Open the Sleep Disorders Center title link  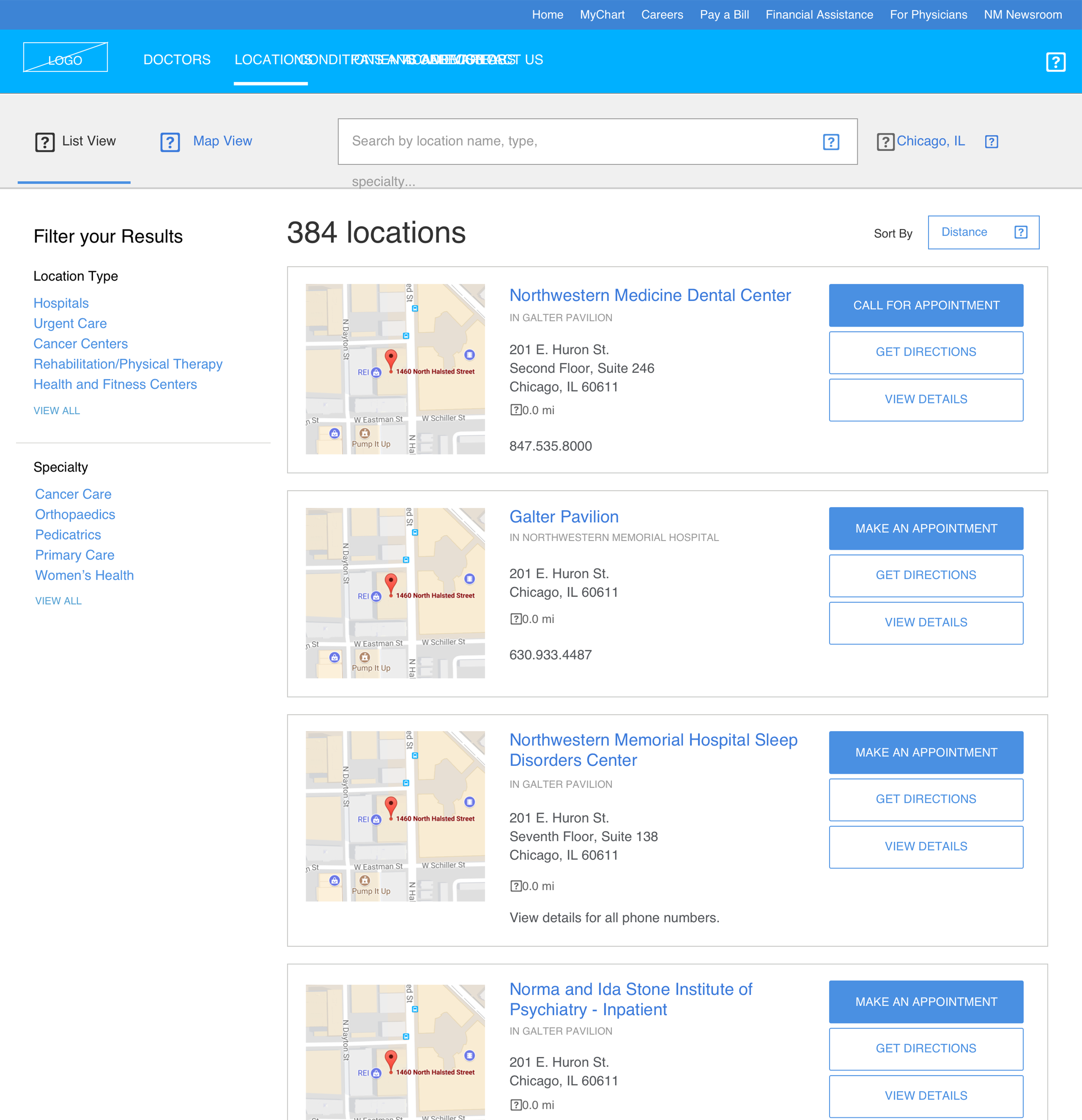pyautogui.click(x=653, y=750)
